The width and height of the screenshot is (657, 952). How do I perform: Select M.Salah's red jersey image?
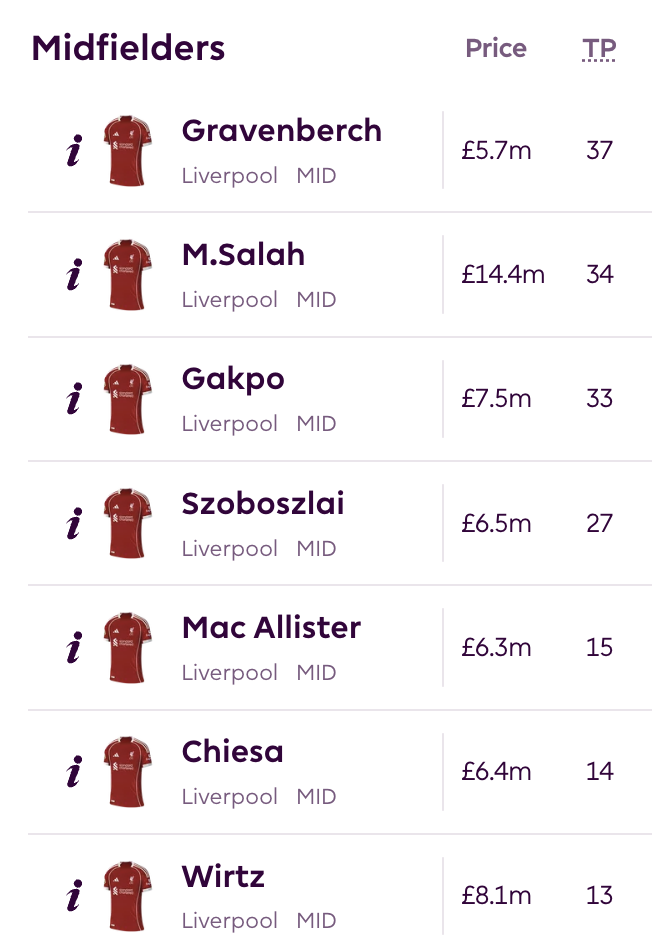[127, 275]
